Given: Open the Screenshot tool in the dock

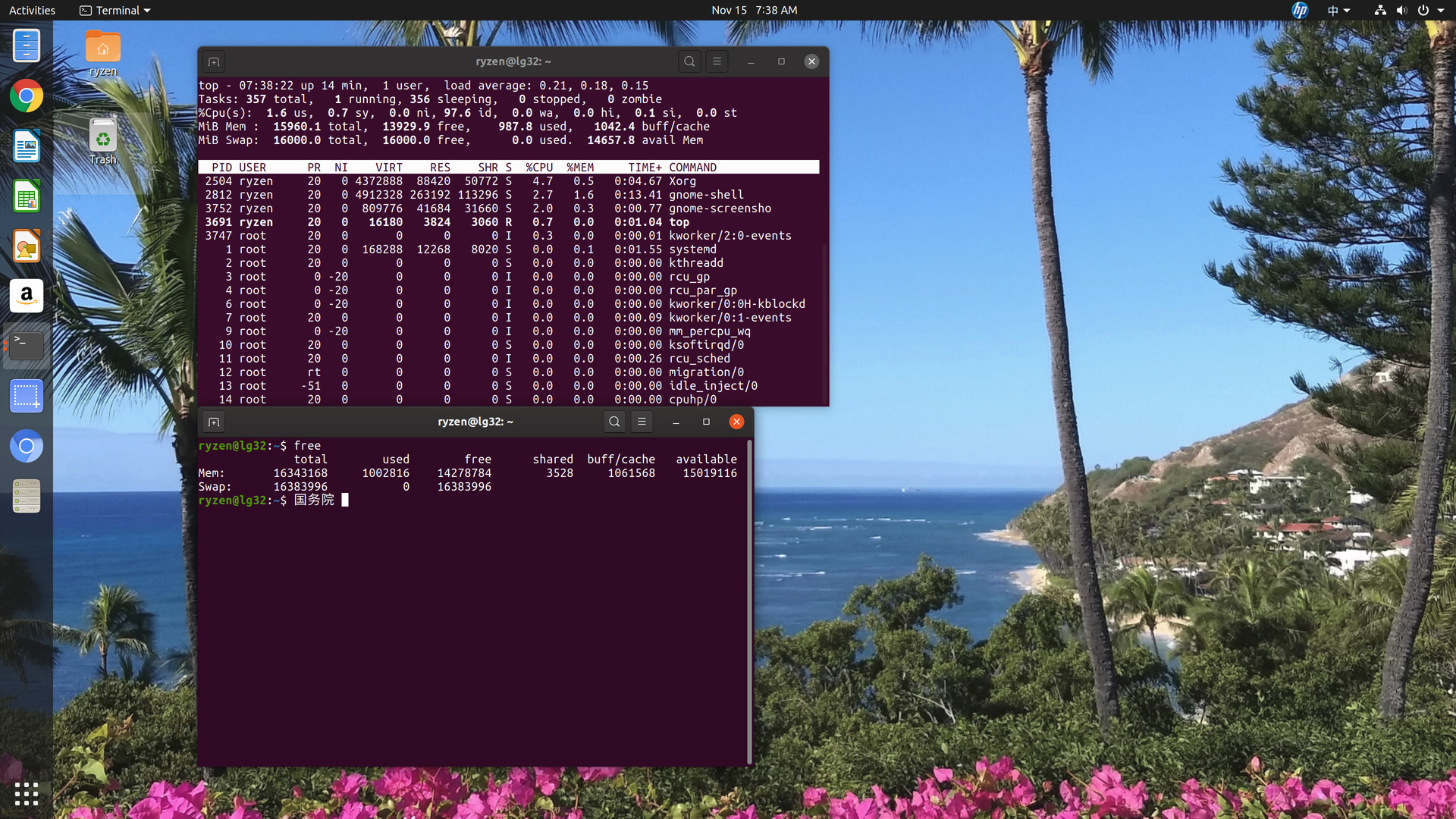Looking at the screenshot, I should tap(27, 397).
